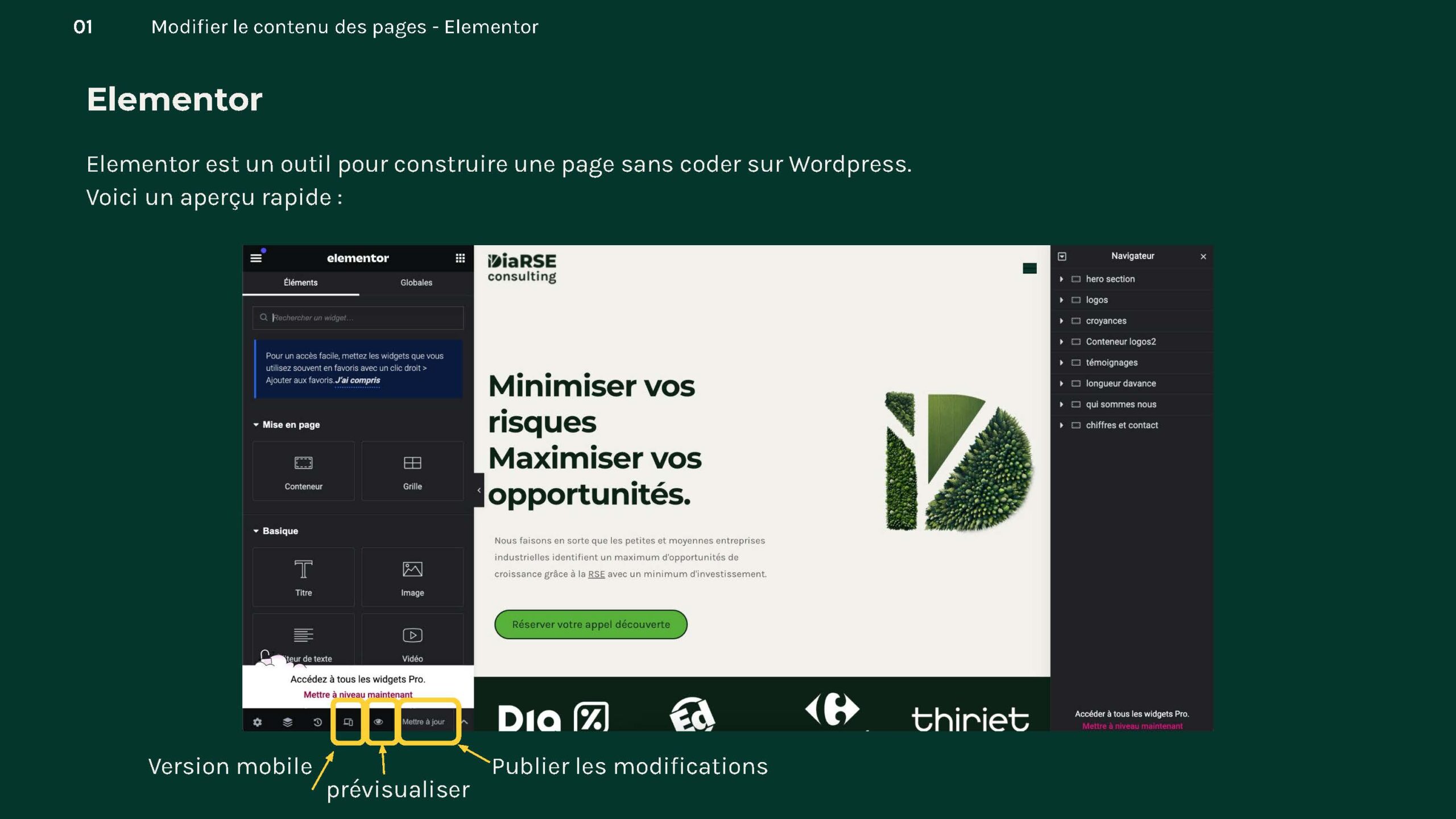Click the DiaRSE consulting logo
Screen dimensions: 1456x819
[x=522, y=268]
